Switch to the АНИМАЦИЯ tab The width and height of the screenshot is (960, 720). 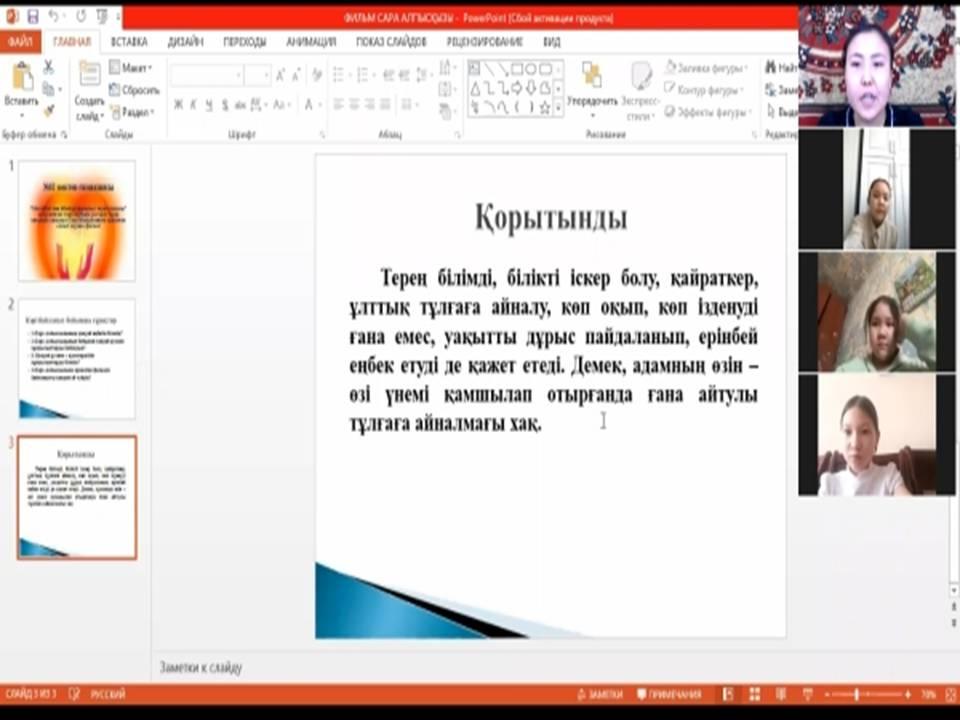coord(311,42)
